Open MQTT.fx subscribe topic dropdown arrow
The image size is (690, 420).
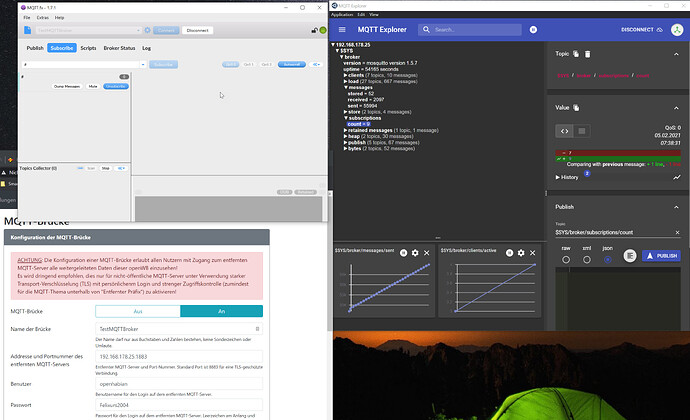pos(143,64)
